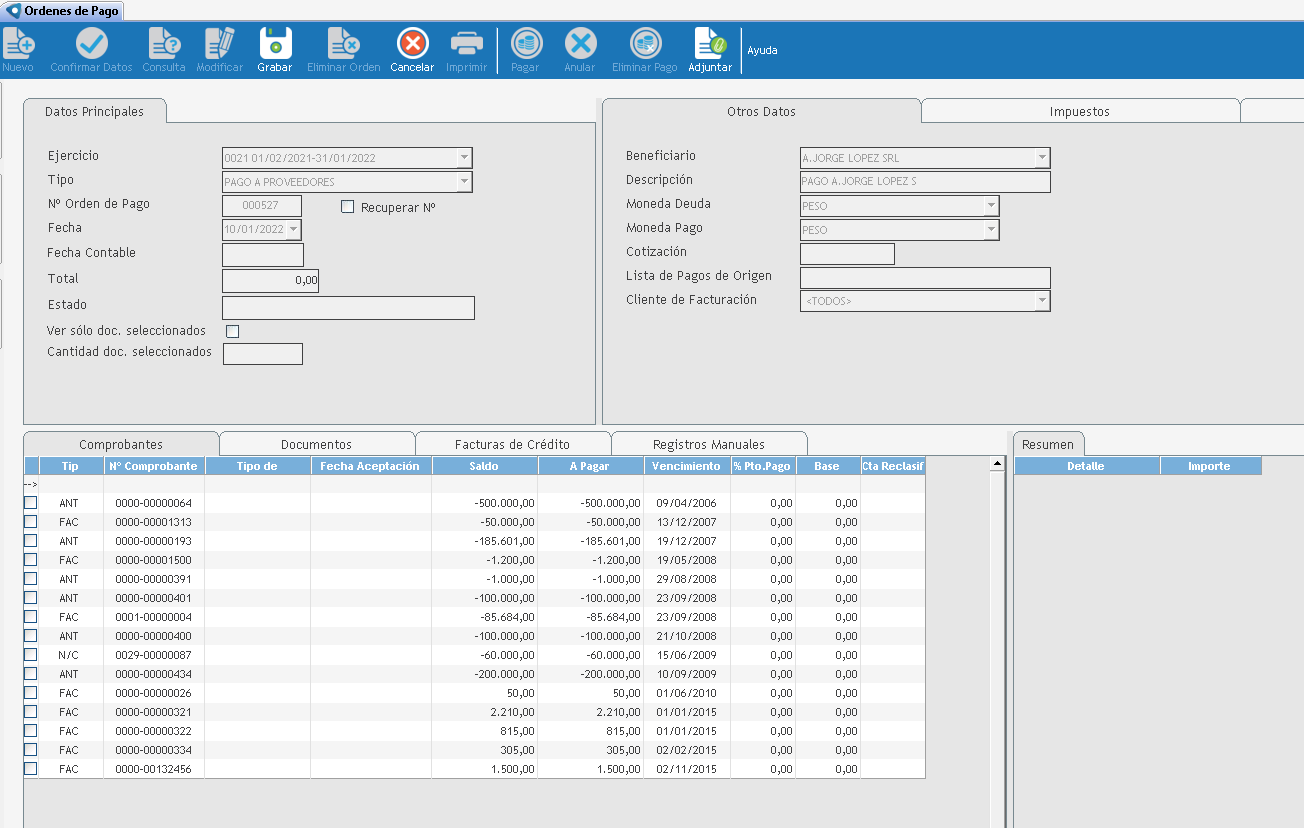Click the Pagar coins icon
This screenshot has height=828, width=1304.
(x=525, y=44)
